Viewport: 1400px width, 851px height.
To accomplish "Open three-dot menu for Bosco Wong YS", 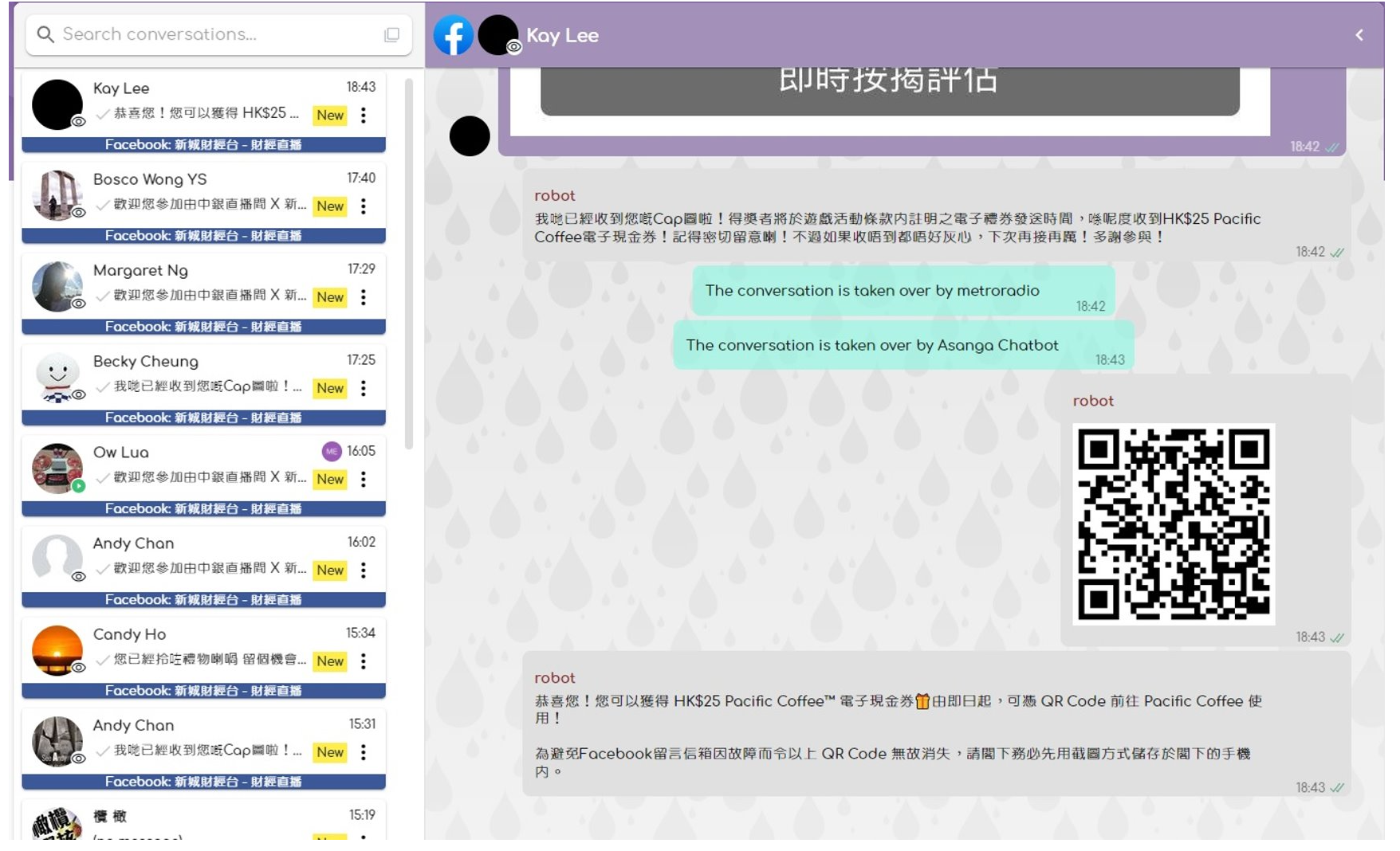I will pos(364,206).
